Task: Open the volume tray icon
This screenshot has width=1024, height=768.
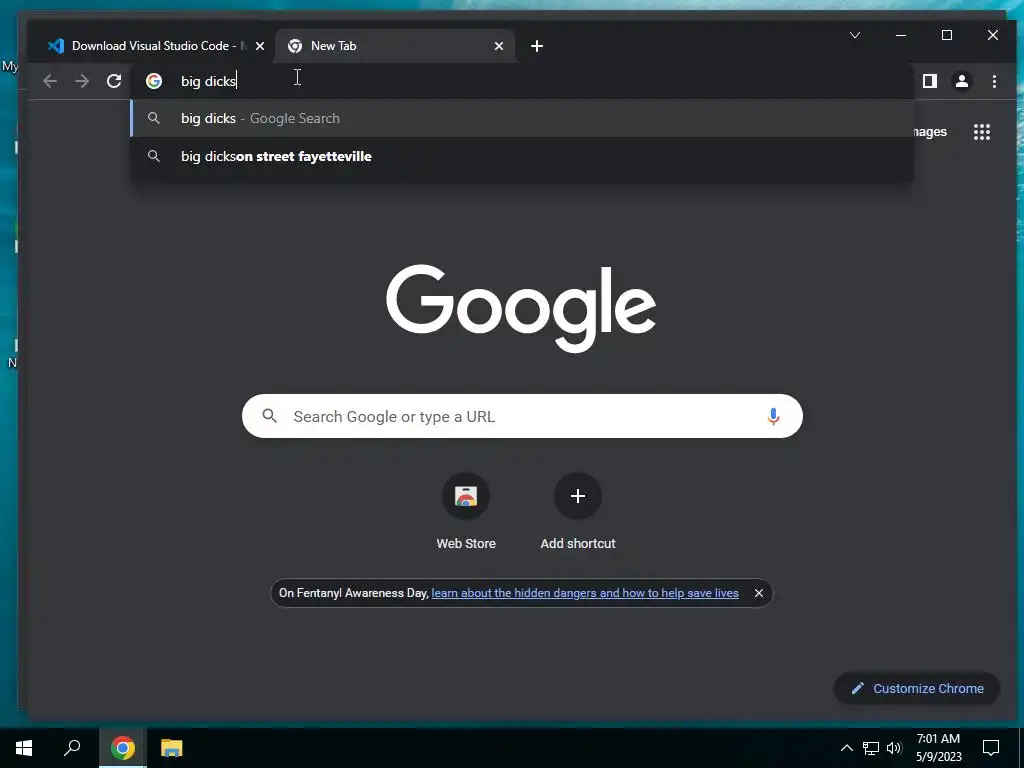Action: [894, 748]
